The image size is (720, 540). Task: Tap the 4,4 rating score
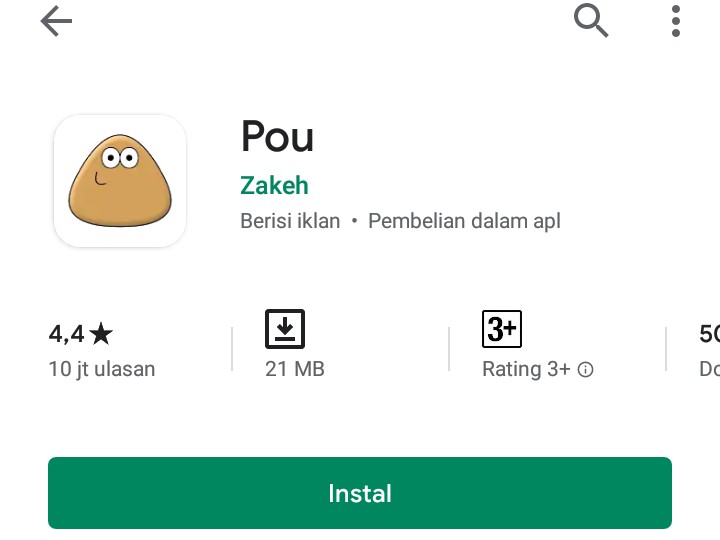coord(67,334)
